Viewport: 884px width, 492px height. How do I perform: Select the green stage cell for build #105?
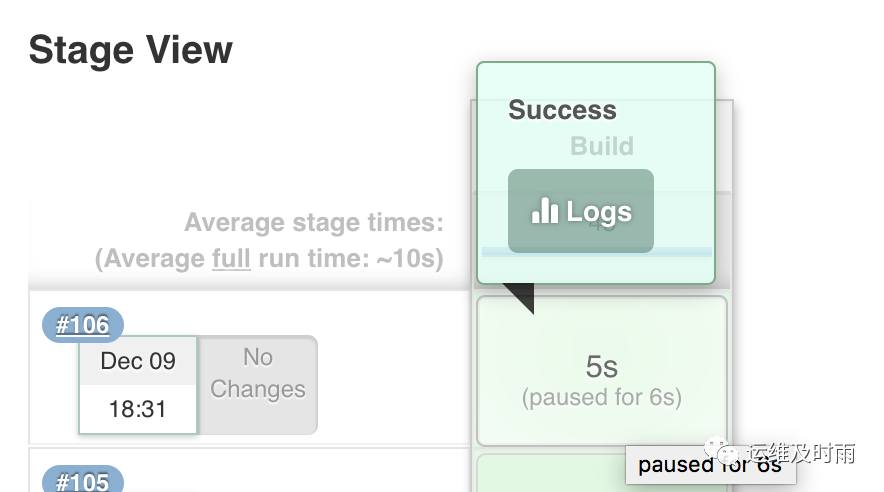601,474
